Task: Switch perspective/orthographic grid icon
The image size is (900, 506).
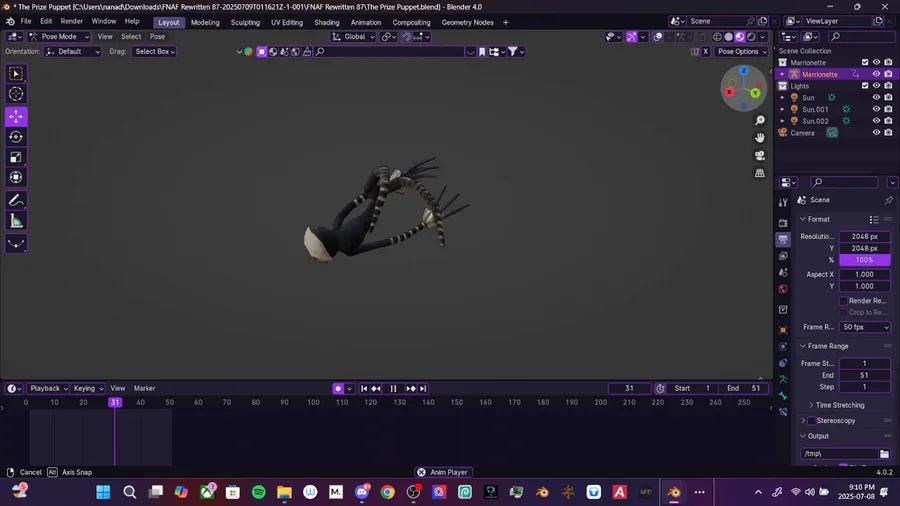Action: tap(760, 173)
